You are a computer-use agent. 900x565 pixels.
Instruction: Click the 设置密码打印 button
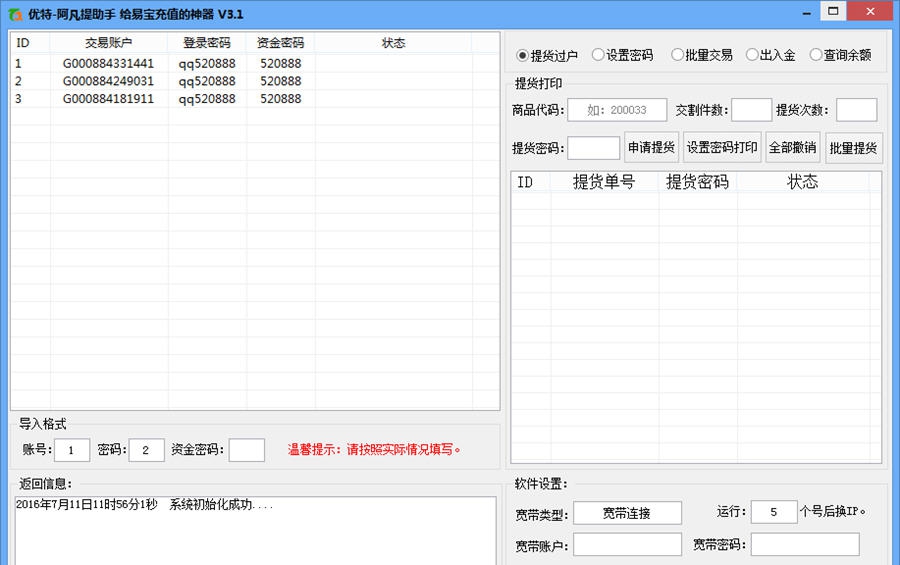(x=722, y=148)
